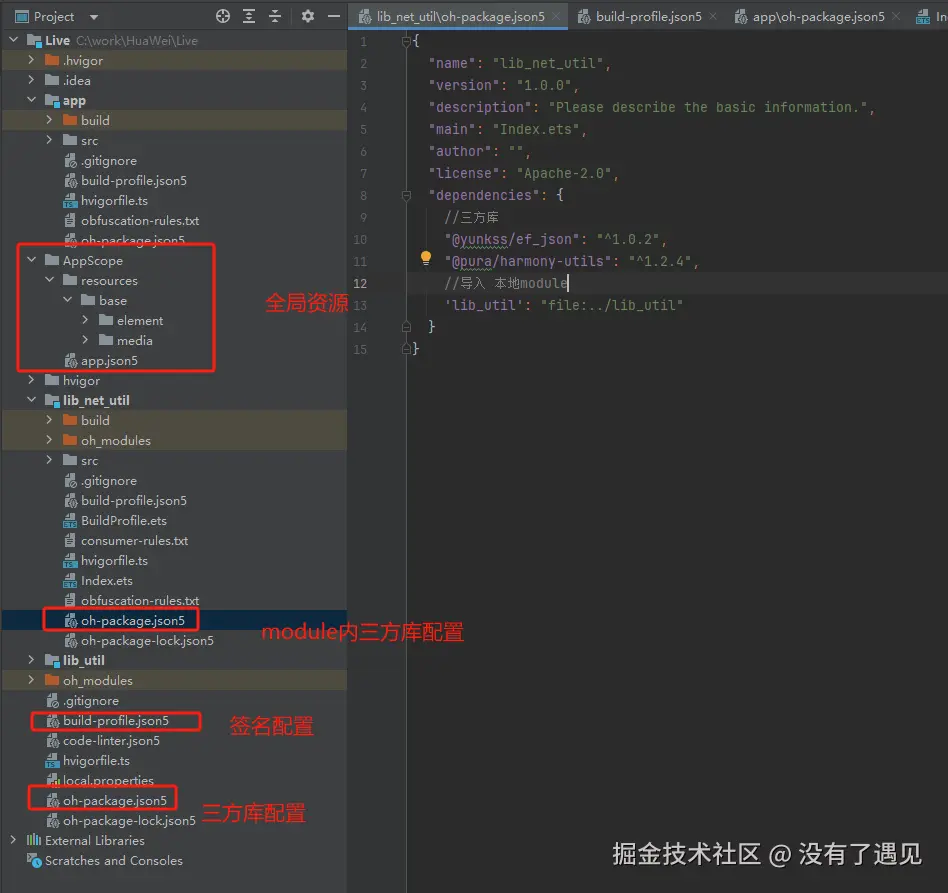Image resolution: width=948 pixels, height=893 pixels.
Task: Click the Collapse All icon in Project toolbar
Action: pos(274,16)
